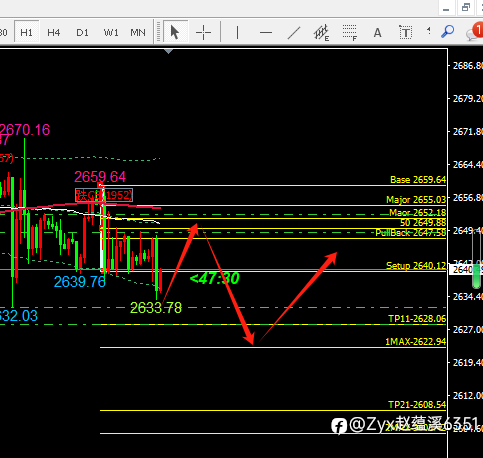
Task: Choose the equidistant channel tool
Action: click(x=321, y=33)
